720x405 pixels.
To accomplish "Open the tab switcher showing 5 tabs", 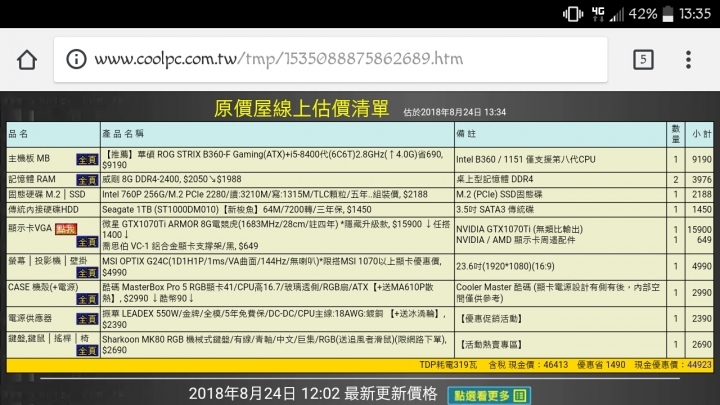I will coord(643,60).
